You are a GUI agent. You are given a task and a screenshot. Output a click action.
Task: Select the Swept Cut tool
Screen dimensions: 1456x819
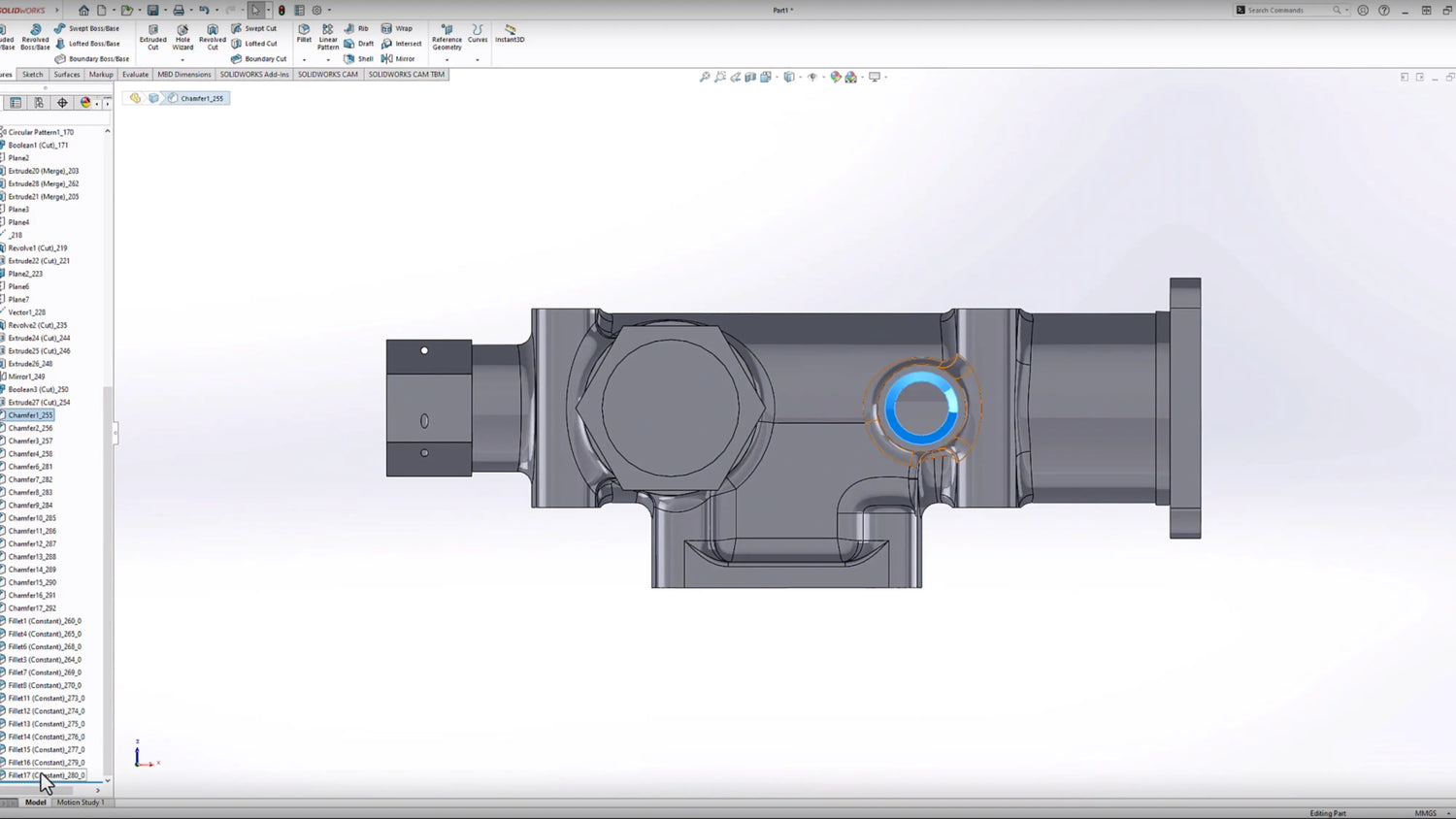pos(254,28)
